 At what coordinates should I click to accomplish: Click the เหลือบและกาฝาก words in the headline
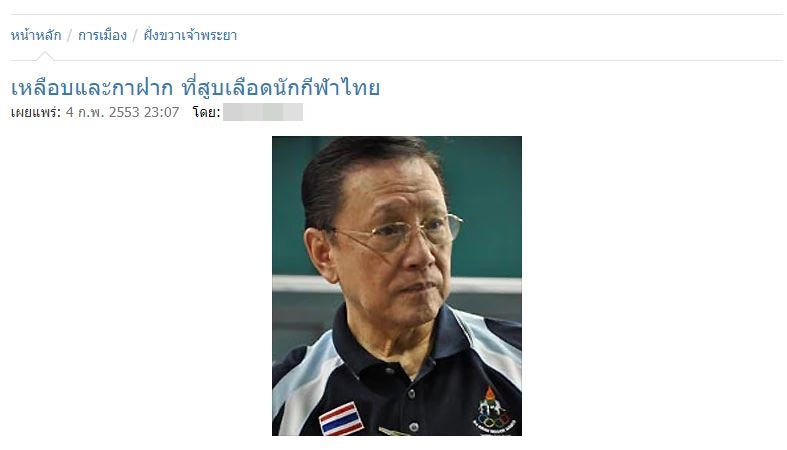coord(92,88)
